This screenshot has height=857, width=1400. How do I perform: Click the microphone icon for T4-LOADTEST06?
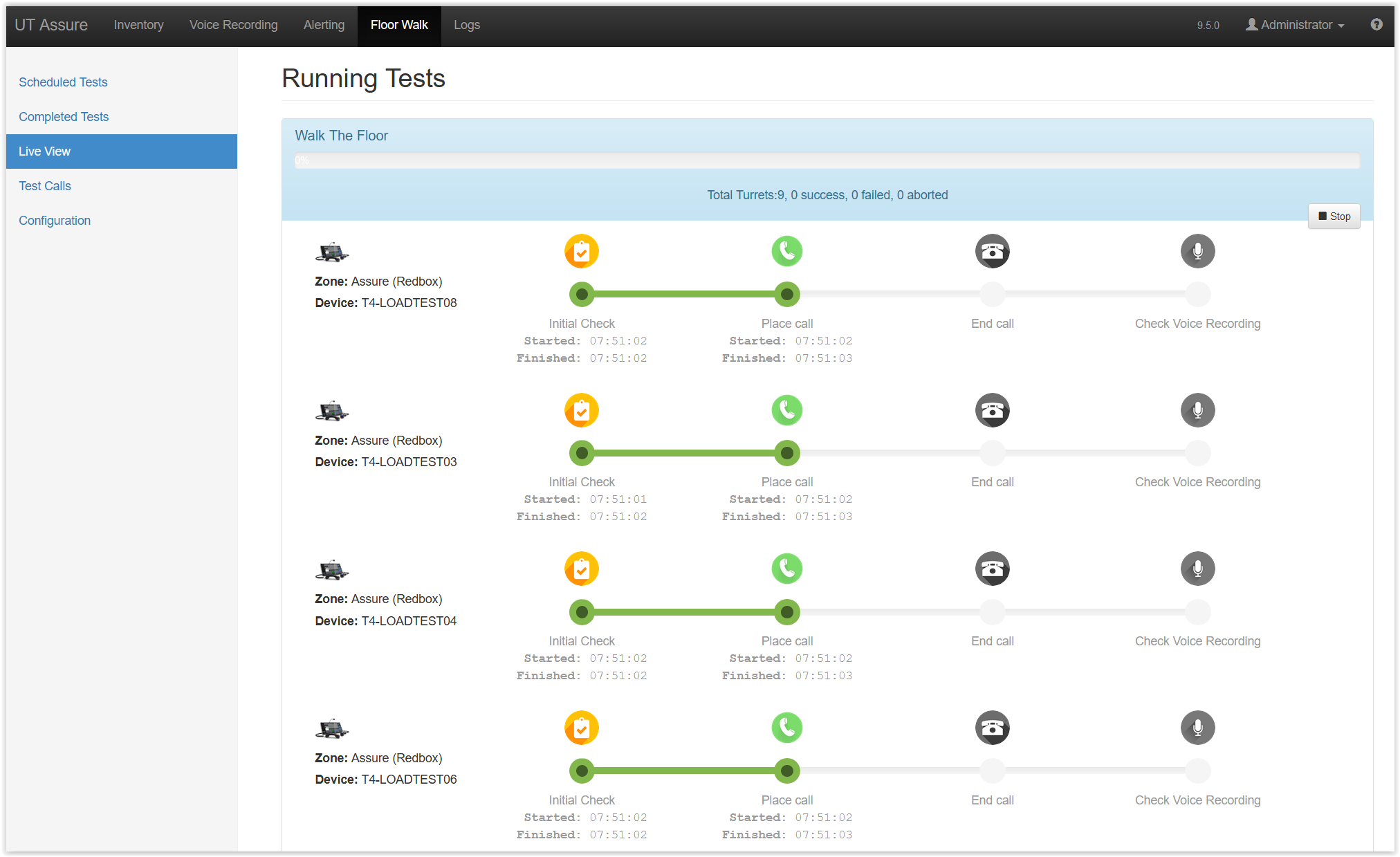click(x=1198, y=728)
